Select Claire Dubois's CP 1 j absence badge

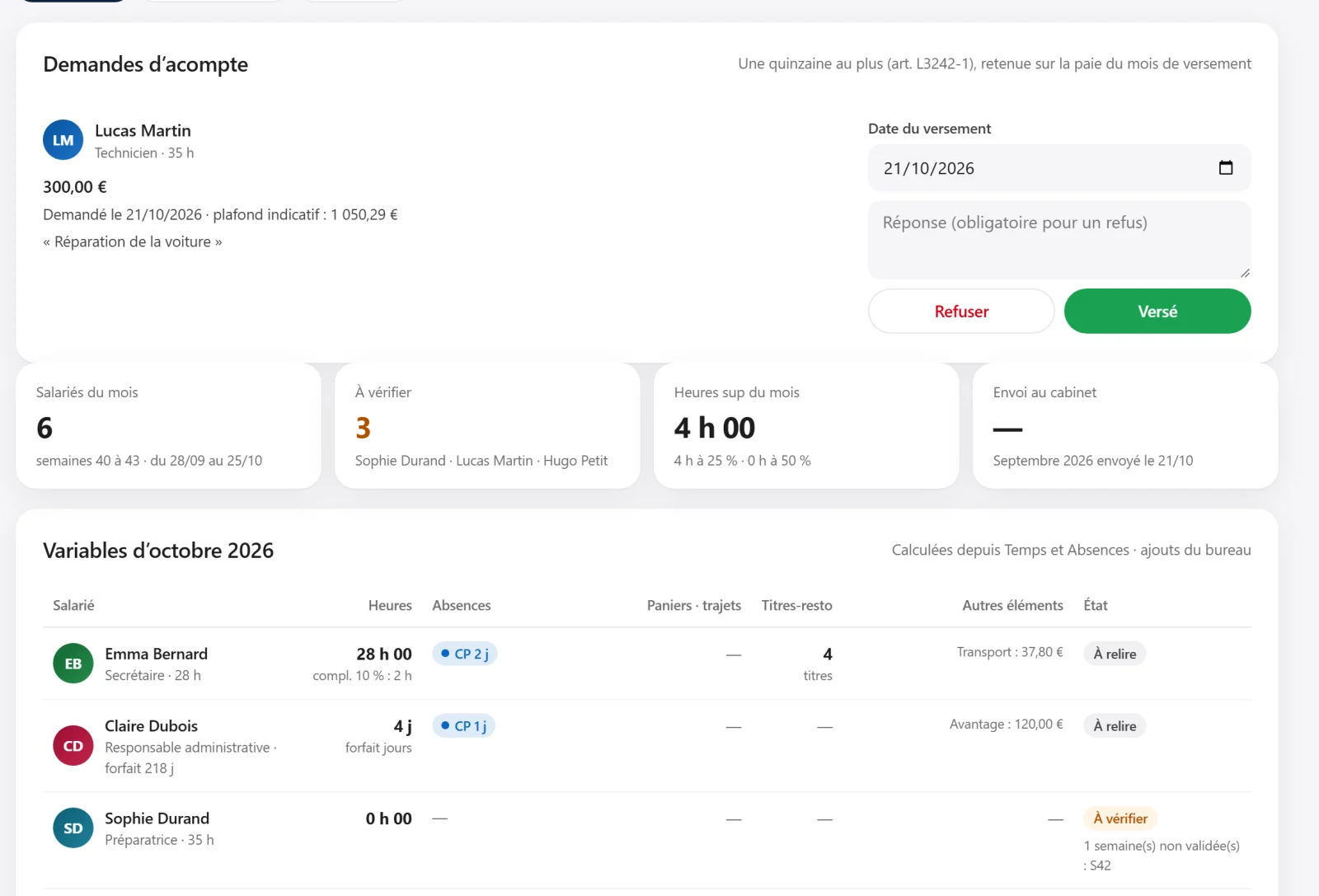pos(463,726)
